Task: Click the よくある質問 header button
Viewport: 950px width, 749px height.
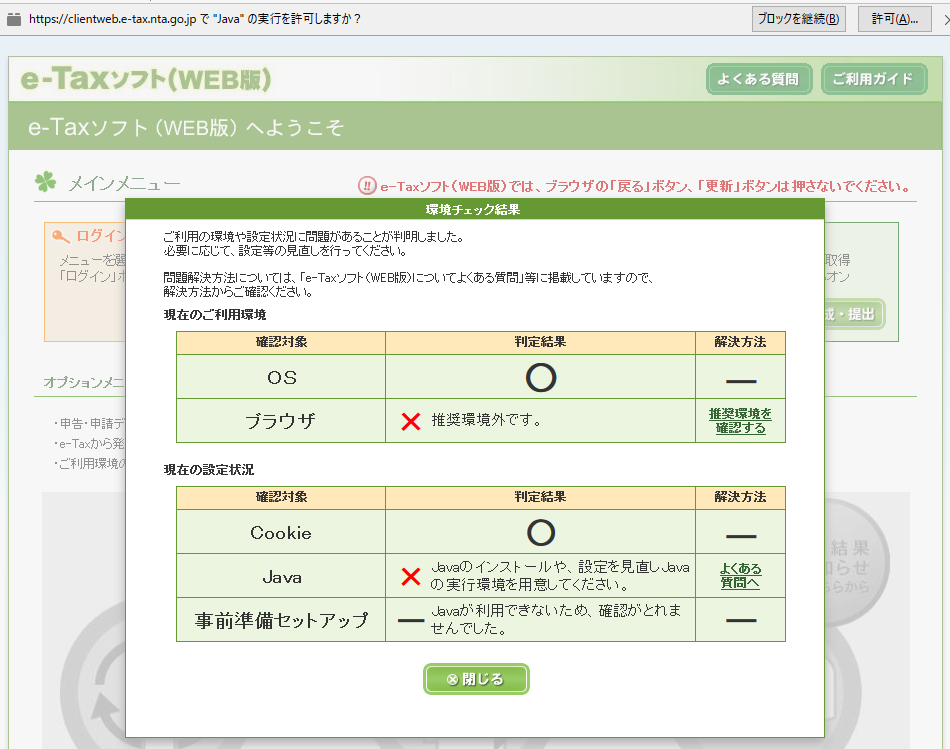Action: point(759,79)
